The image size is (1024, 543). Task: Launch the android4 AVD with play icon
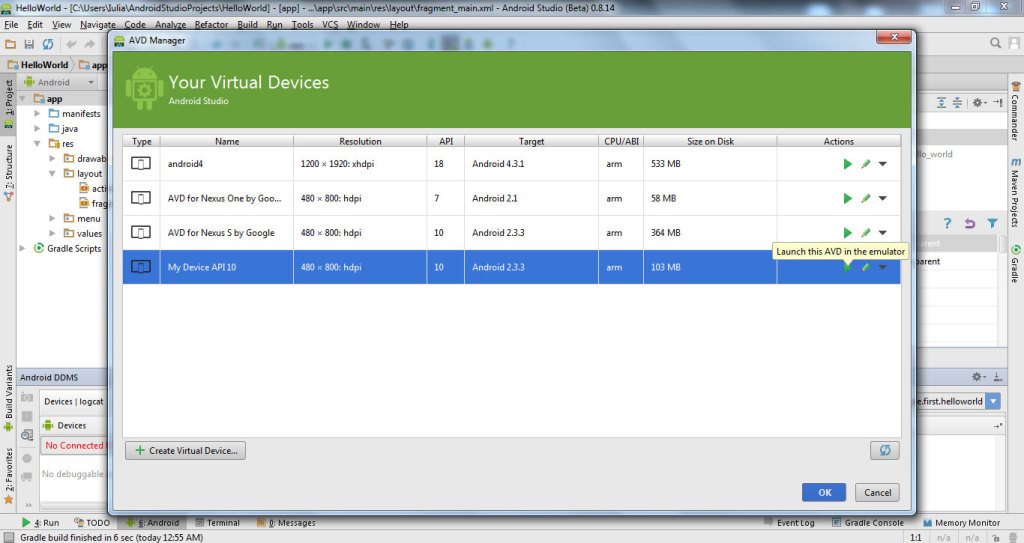pos(847,164)
